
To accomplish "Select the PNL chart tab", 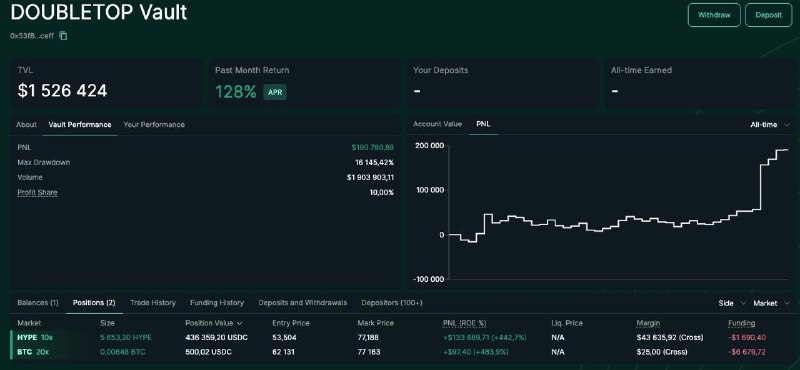I will 483,124.
